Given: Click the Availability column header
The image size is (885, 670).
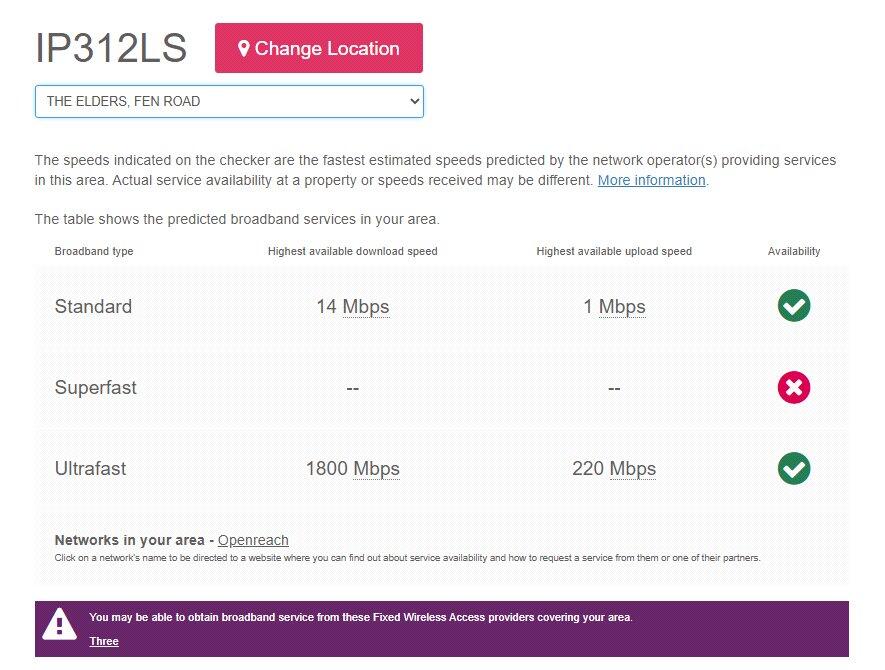Looking at the screenshot, I should coord(794,251).
